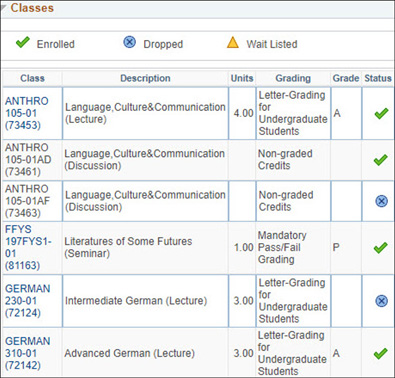Click the Status column header
The image size is (395, 378).
[x=378, y=78]
